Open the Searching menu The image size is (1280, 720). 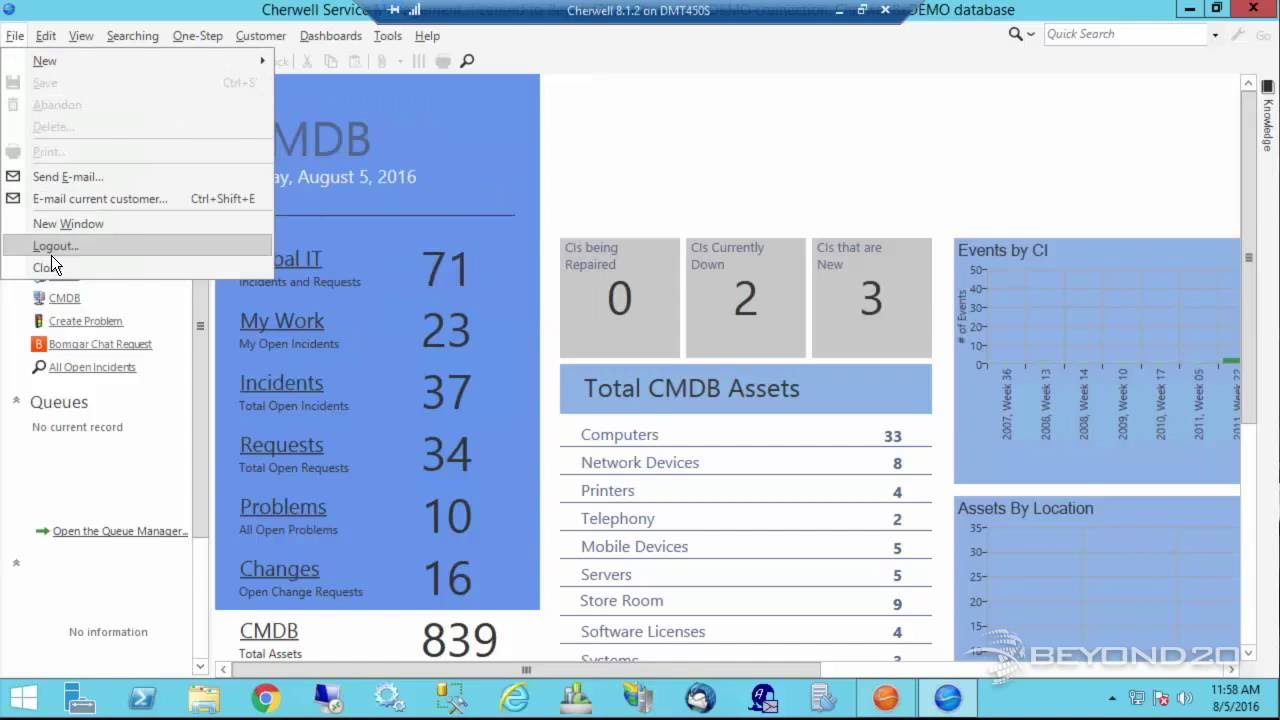click(132, 36)
